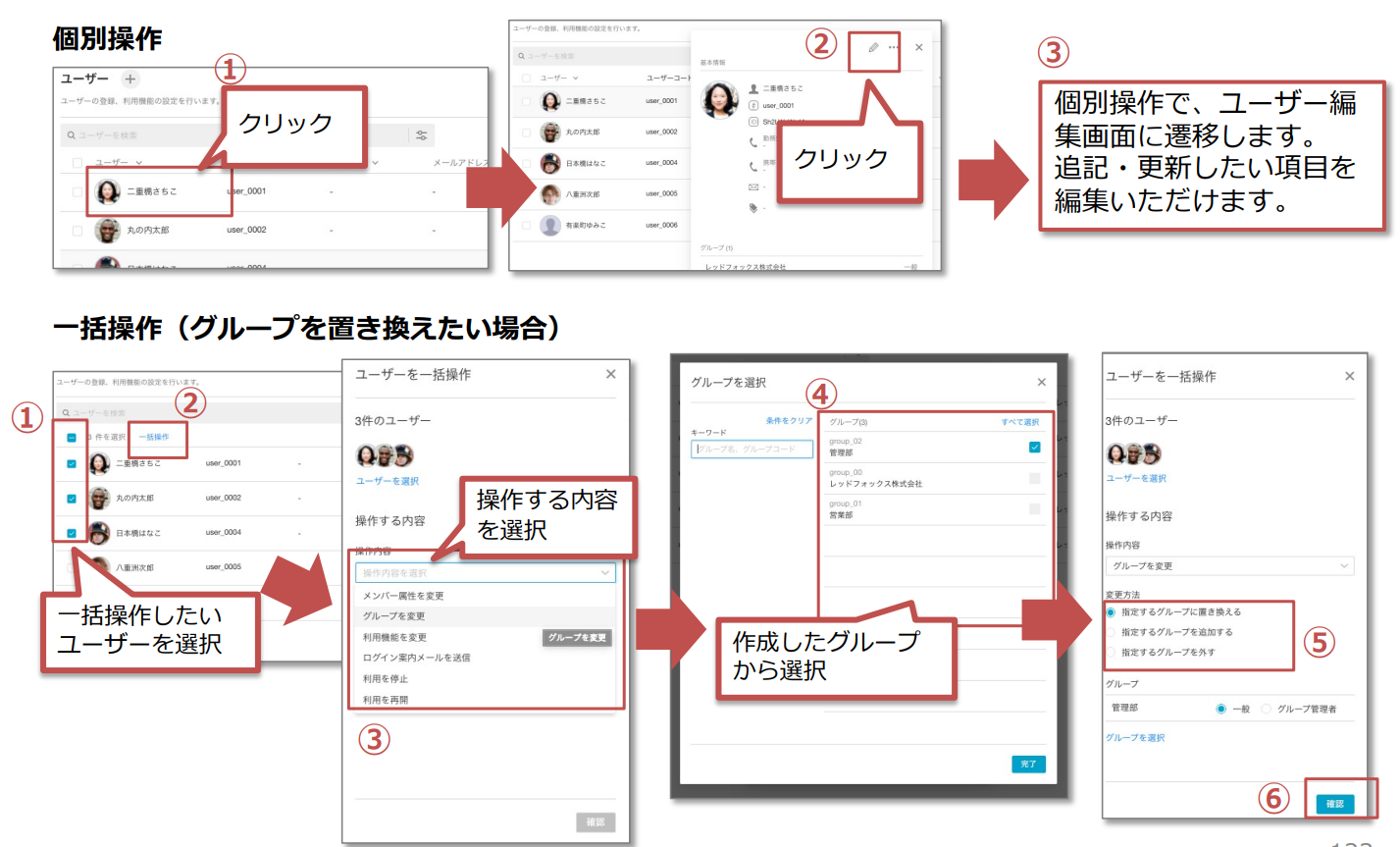The width and height of the screenshot is (1400, 847).
Task: Click the envelope mail icon in 基本情報 panel
Action: pyautogui.click(x=753, y=186)
